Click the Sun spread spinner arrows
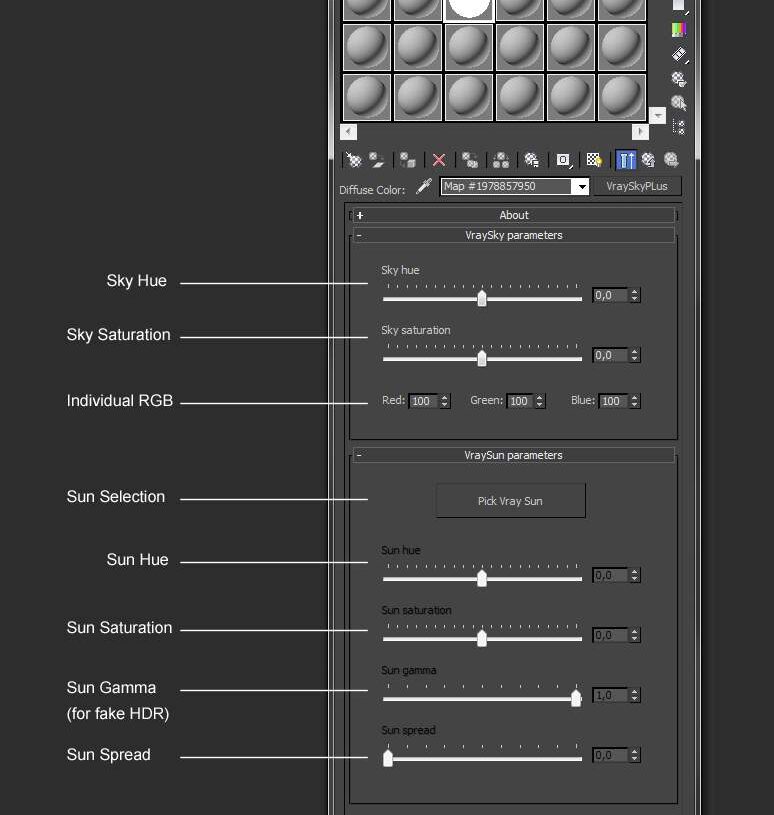Viewport: 774px width, 815px height. 634,755
